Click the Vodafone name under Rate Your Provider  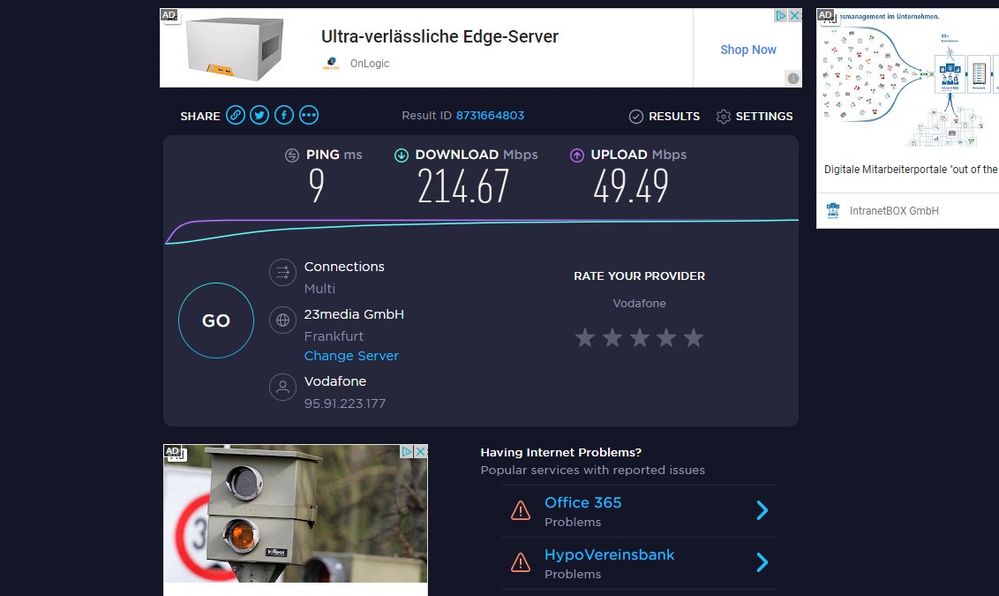(639, 303)
